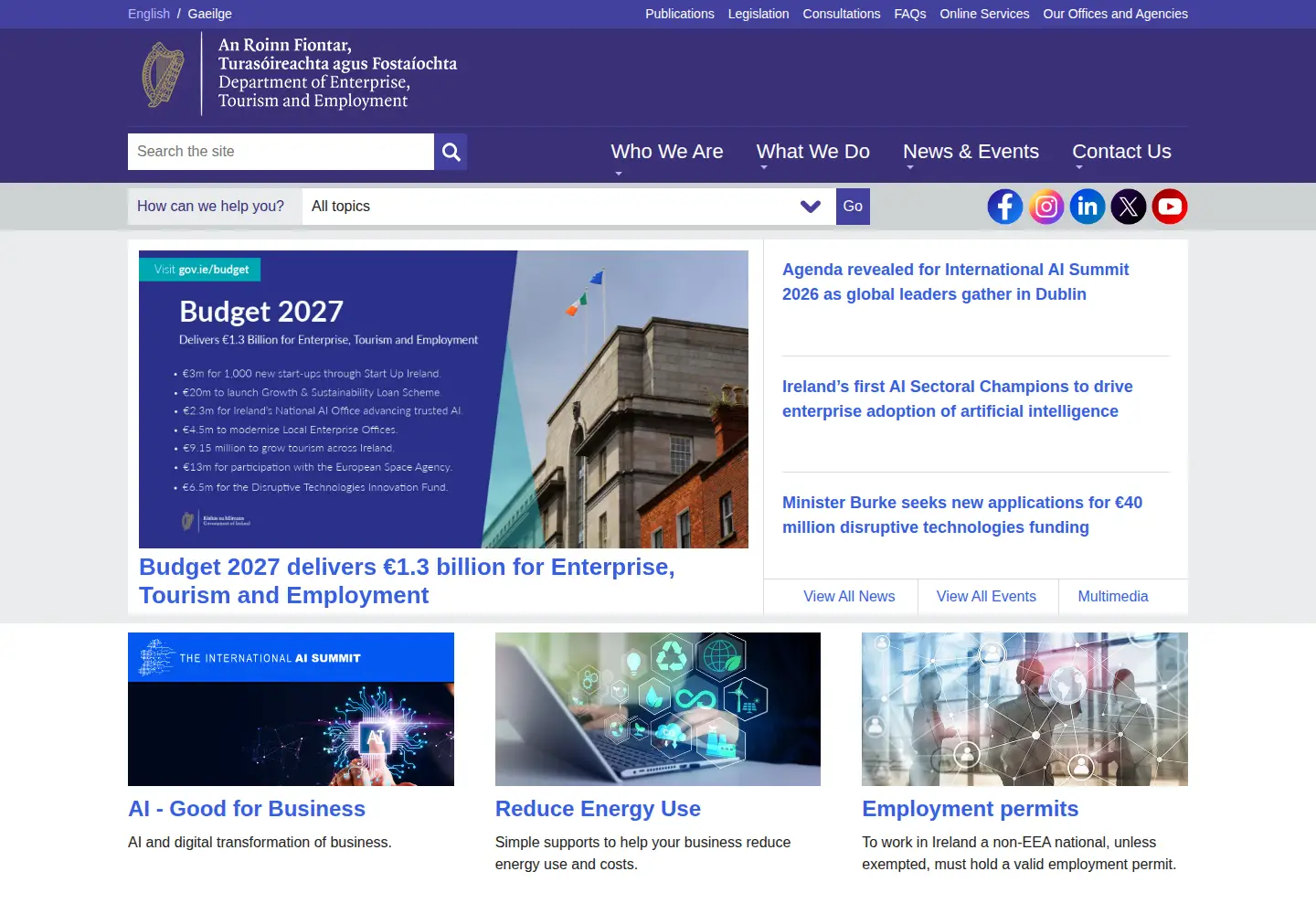Open Consultations in top menu
This screenshot has width=1316, height=914.
(x=842, y=14)
